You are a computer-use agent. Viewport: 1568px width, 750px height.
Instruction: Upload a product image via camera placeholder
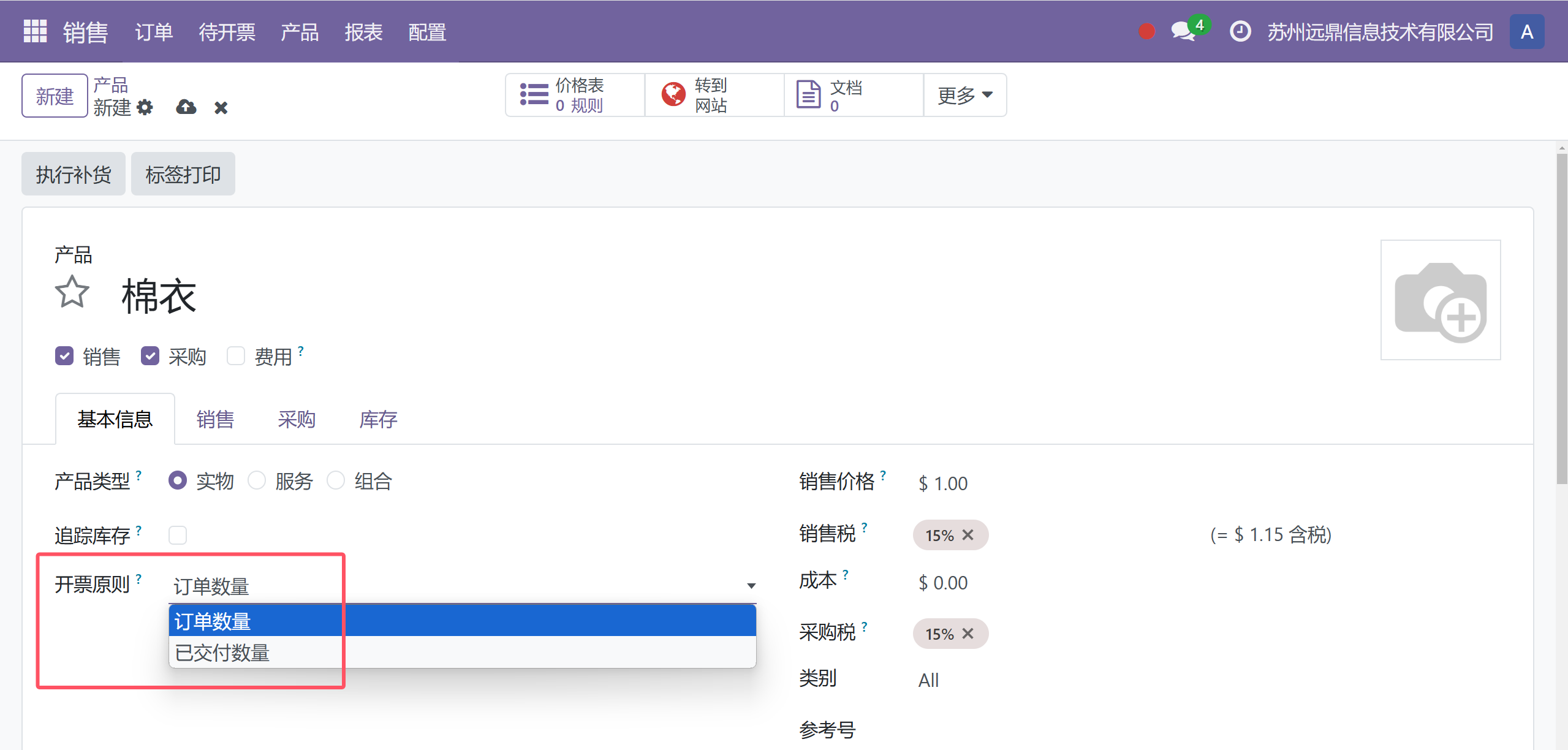click(1440, 300)
